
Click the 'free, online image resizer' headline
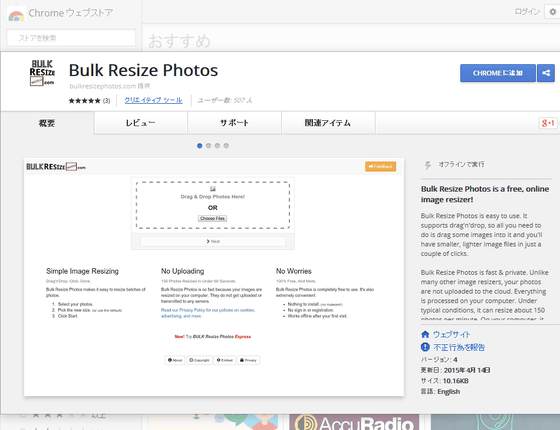point(485,194)
